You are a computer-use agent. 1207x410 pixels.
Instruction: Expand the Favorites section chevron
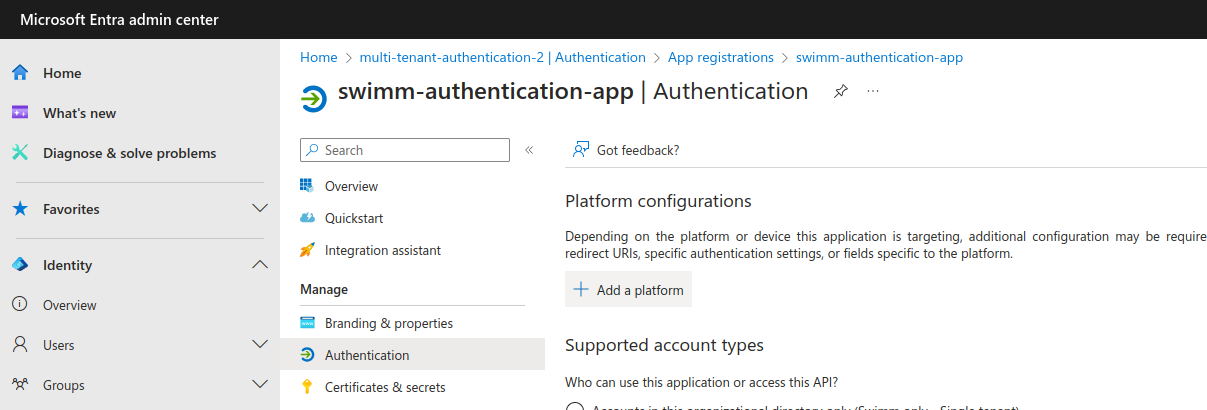(x=260, y=209)
